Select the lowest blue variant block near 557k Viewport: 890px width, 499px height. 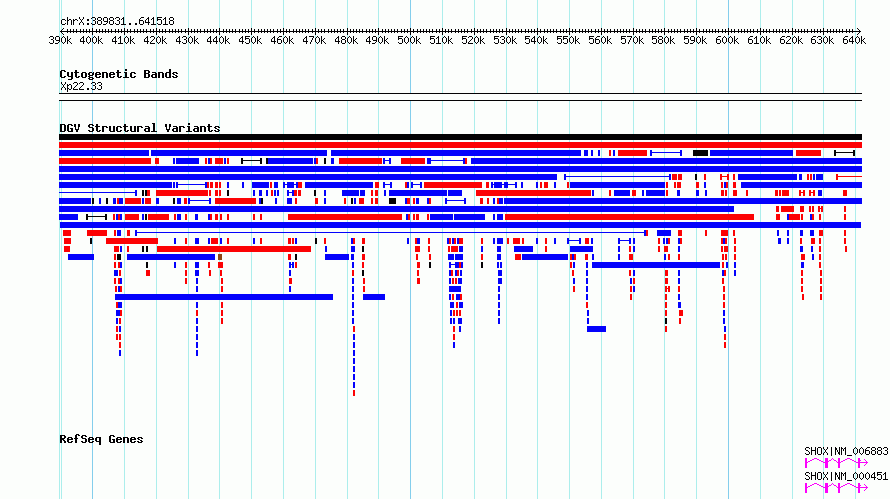[597, 329]
